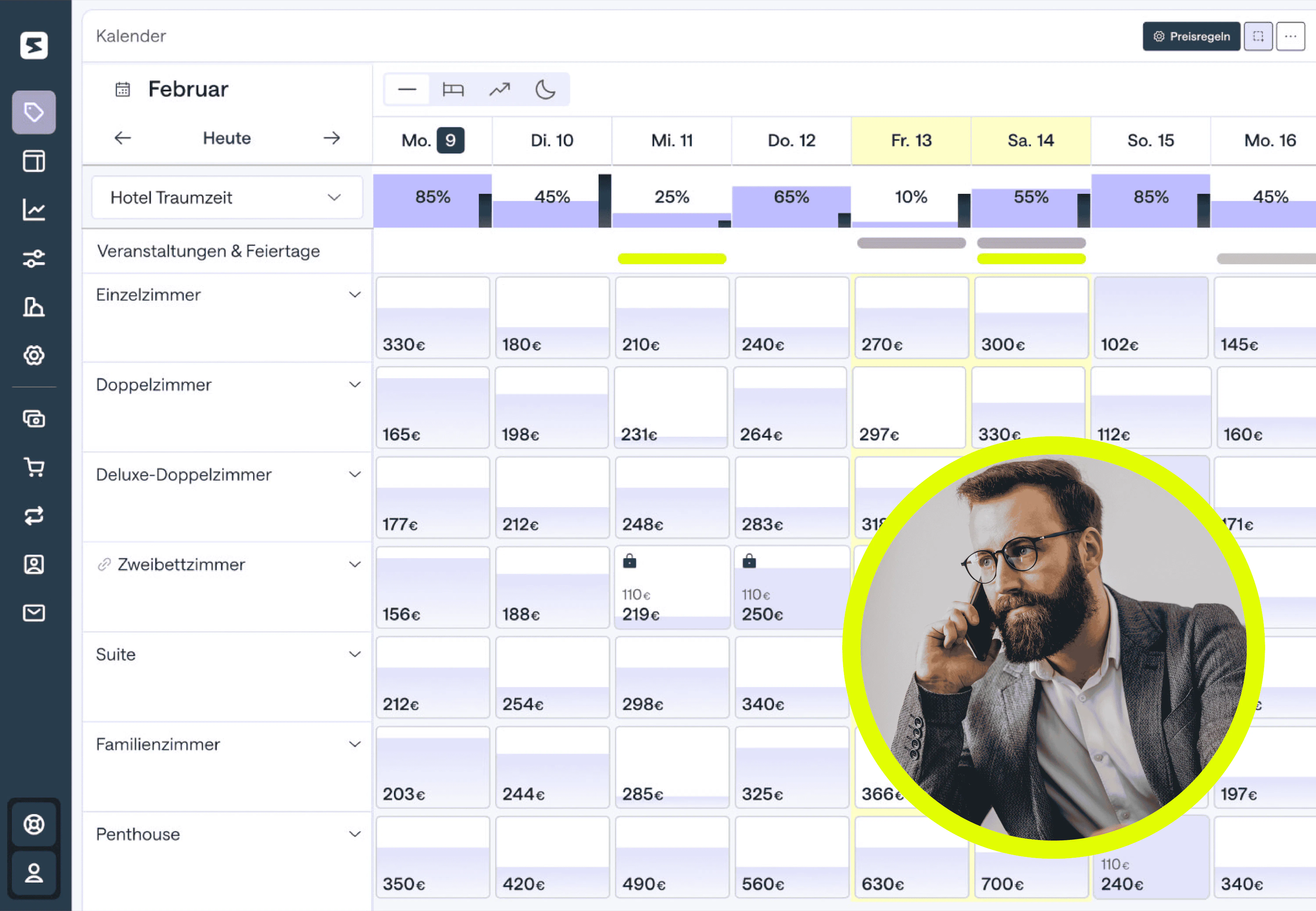This screenshot has height=911, width=1316.
Task: Click the line chart analytics icon
Action: [34, 209]
